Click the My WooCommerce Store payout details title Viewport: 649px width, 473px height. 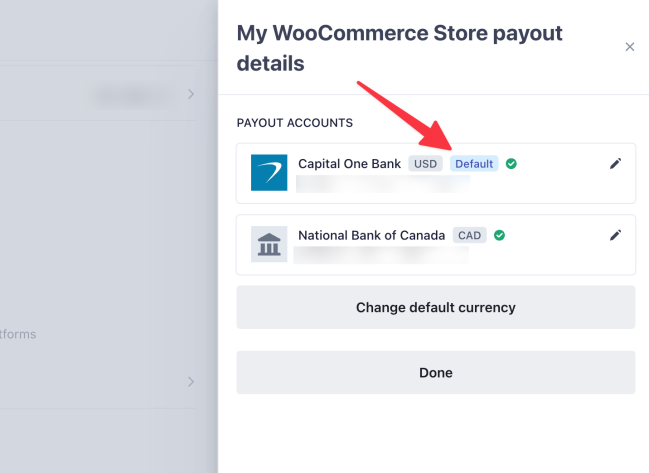click(399, 48)
